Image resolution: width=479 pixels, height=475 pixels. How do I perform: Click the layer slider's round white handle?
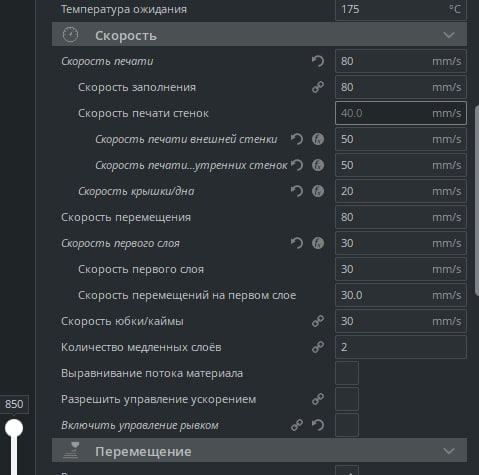[14, 428]
